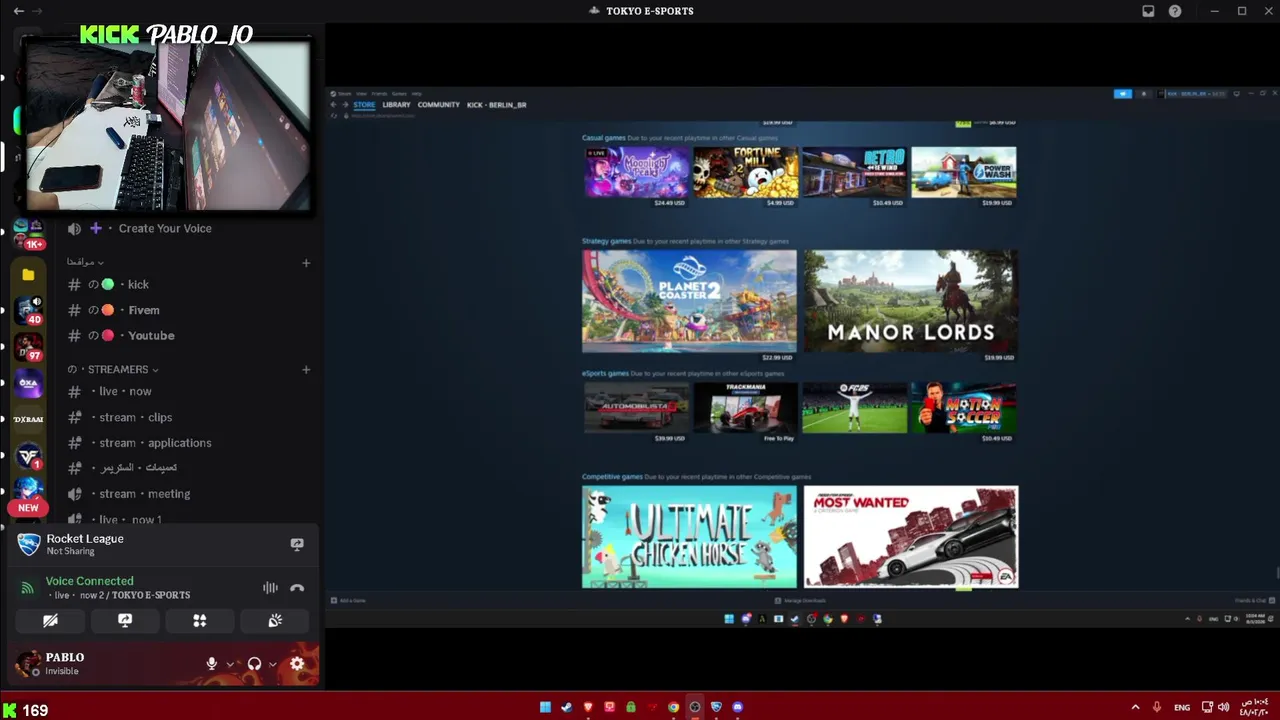Open the yellow server folder
1280x720 pixels.
(28, 275)
